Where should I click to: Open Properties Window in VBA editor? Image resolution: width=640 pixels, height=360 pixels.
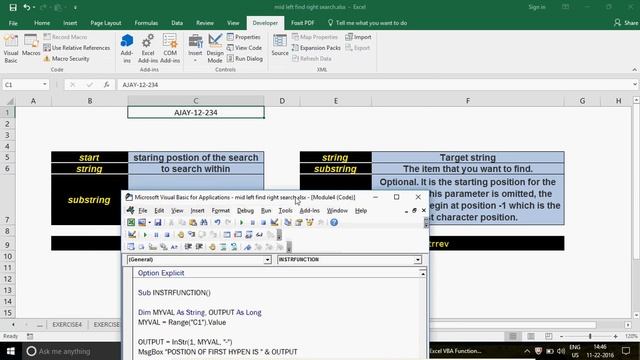coord(299,222)
